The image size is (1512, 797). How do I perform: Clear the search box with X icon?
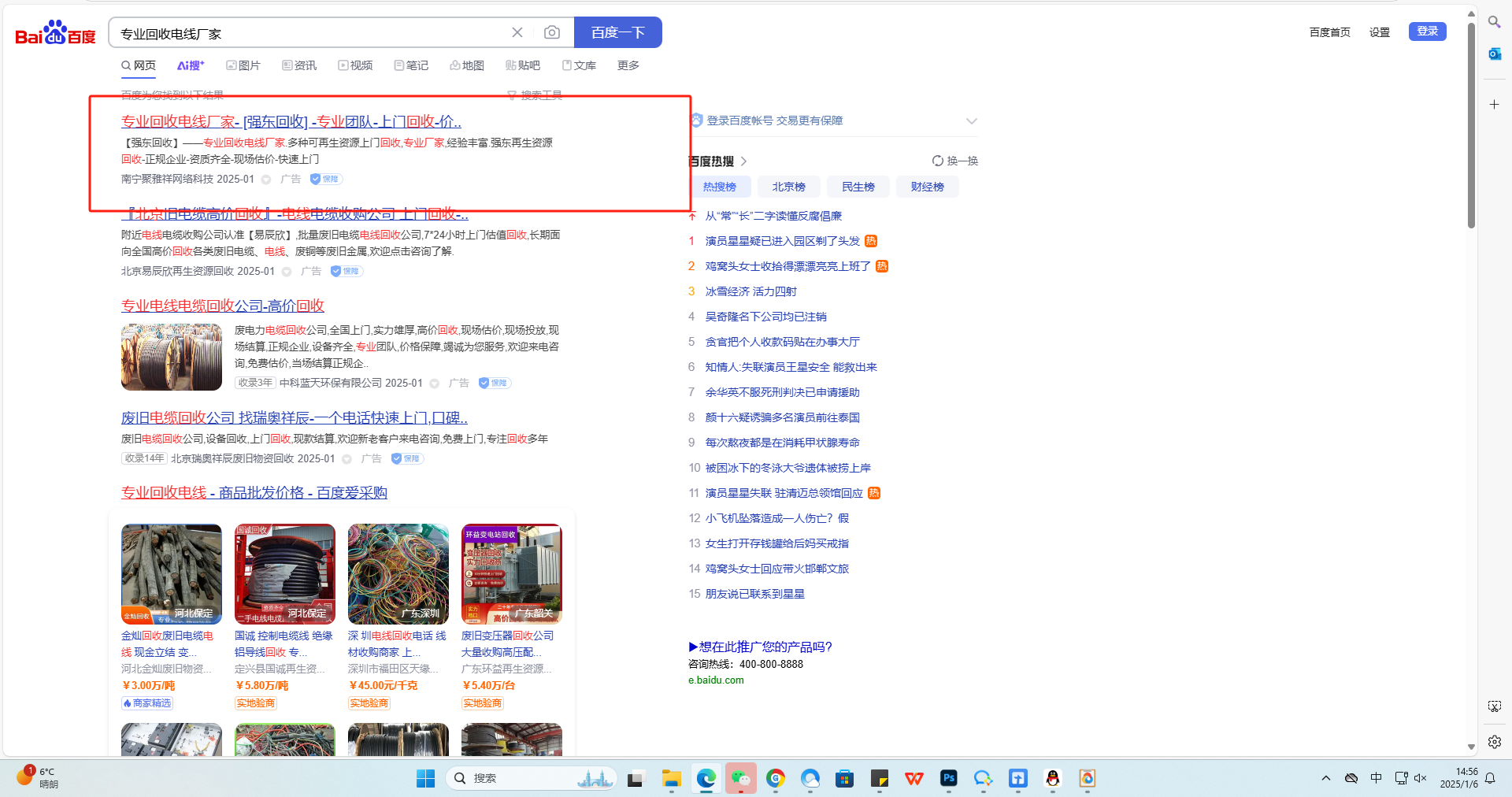click(517, 32)
